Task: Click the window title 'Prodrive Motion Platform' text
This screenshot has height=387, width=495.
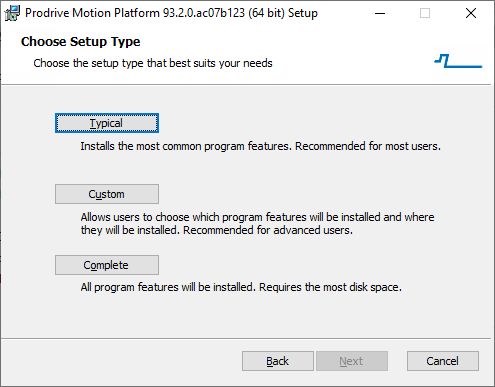Action: coord(171,13)
